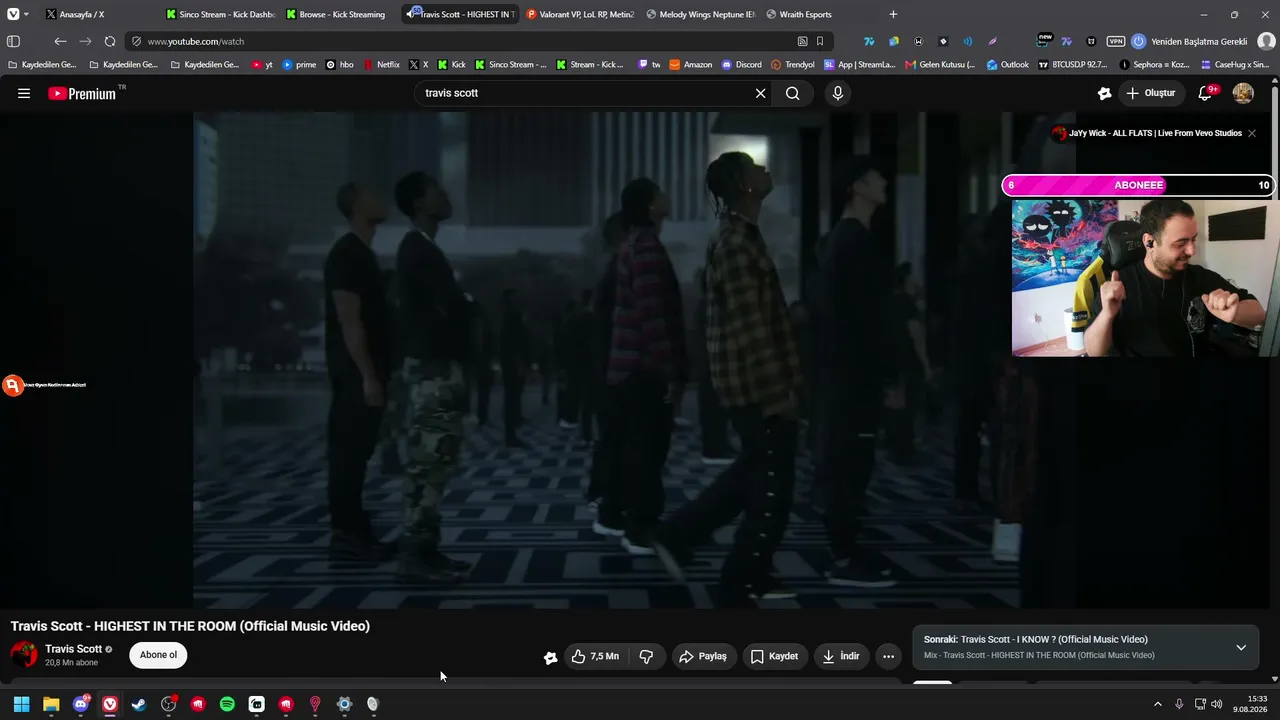Click the ABONEEE subscriber goal bar
This screenshot has width=1280, height=720.
[x=1138, y=185]
